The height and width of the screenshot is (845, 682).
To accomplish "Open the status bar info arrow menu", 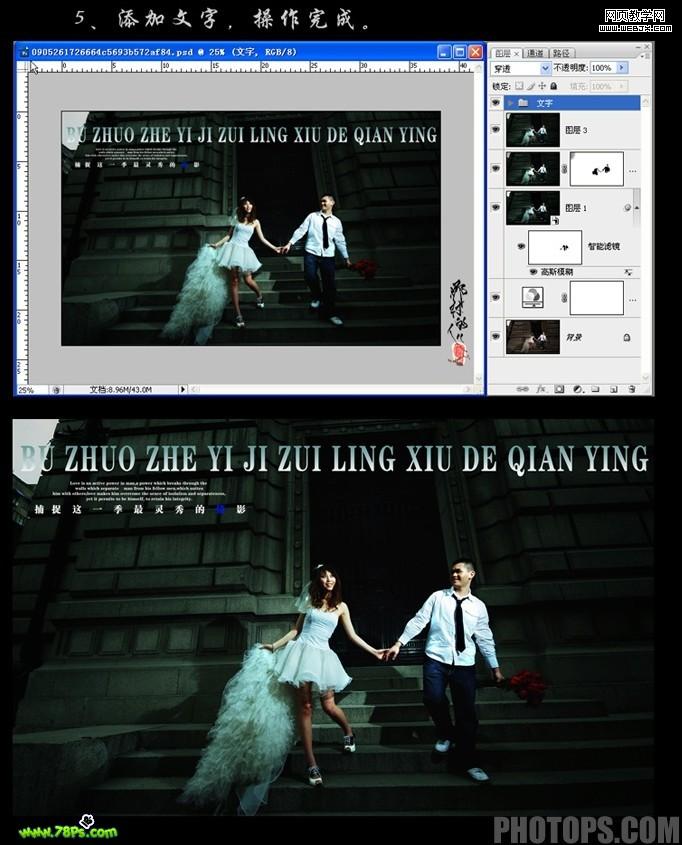I will click(x=183, y=389).
